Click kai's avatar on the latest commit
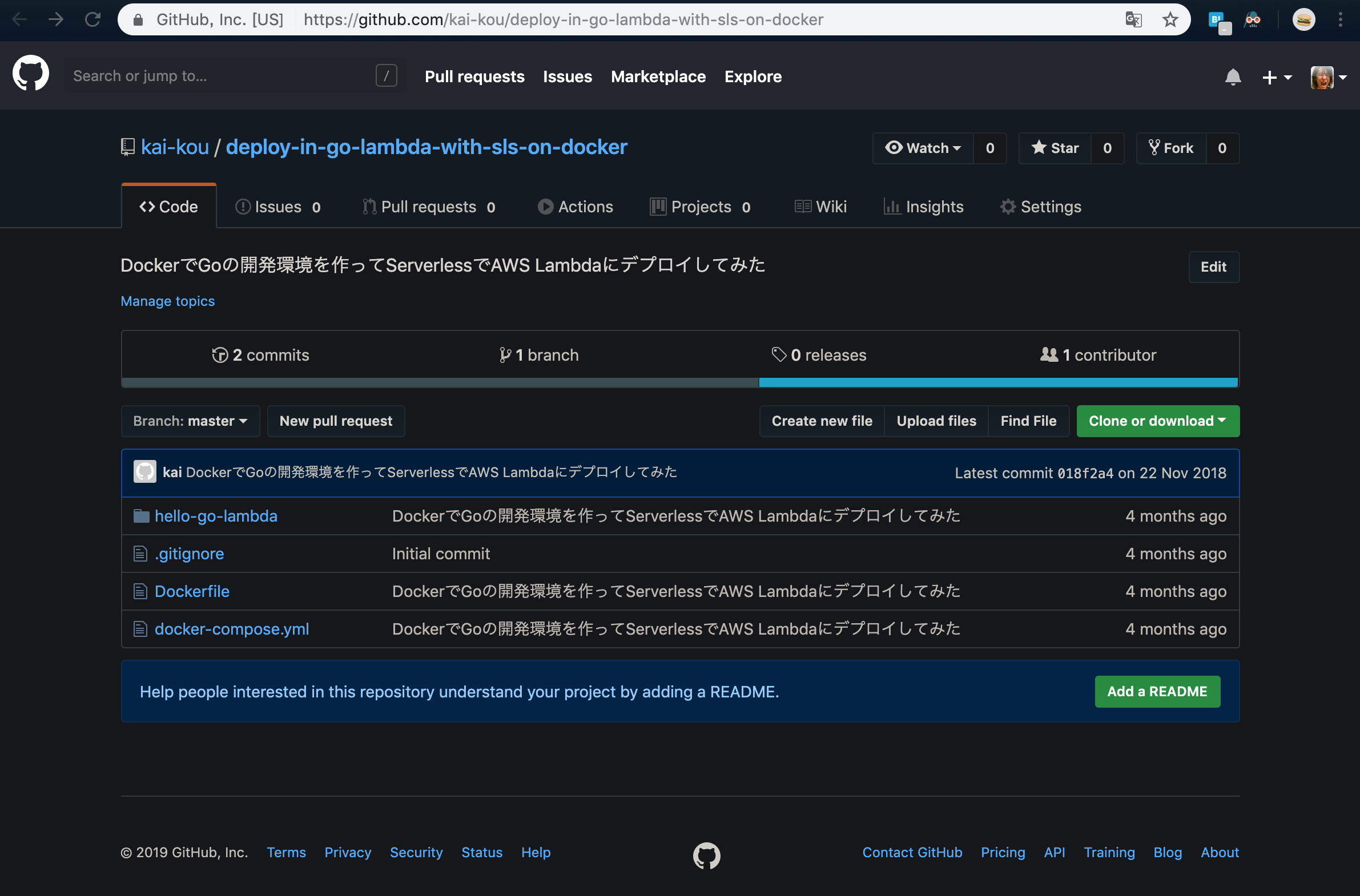Image resolution: width=1360 pixels, height=896 pixels. (x=145, y=471)
